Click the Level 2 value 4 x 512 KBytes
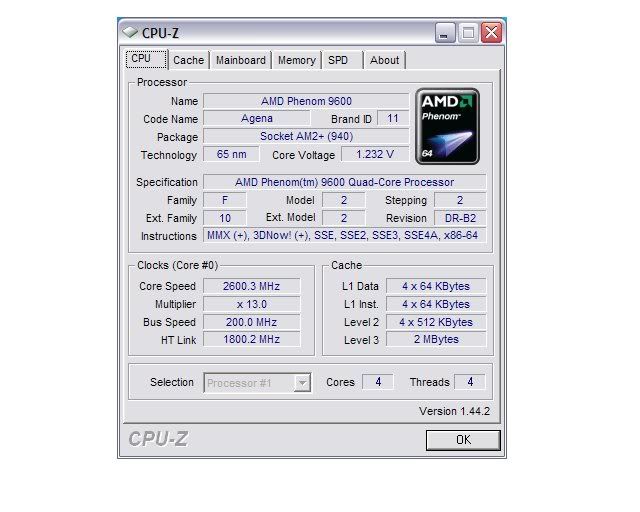640x512 pixels. [436, 322]
